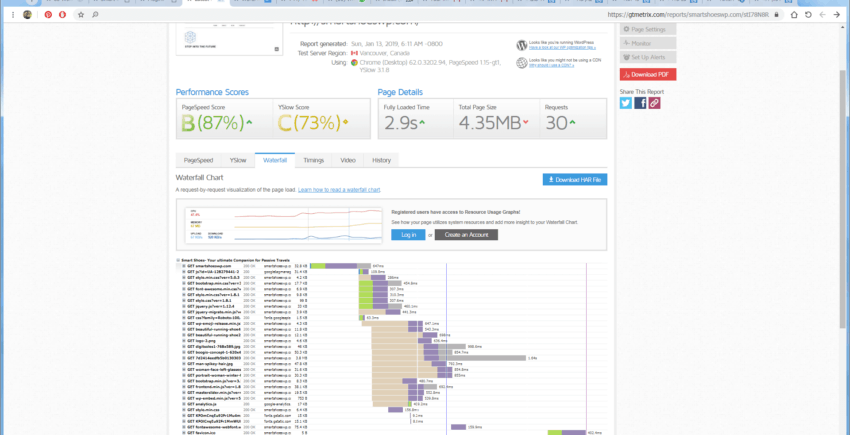Expand GET logo-2.png request details
Screen dimensions: 850x435
(184, 341)
